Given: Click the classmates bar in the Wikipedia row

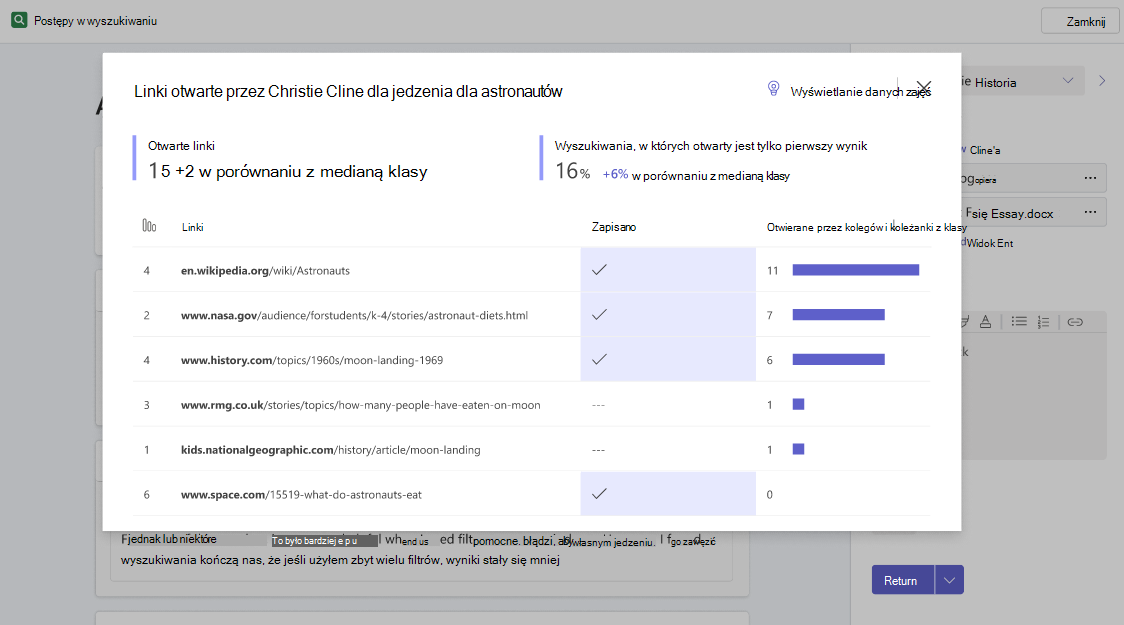Looking at the screenshot, I should [x=856, y=269].
